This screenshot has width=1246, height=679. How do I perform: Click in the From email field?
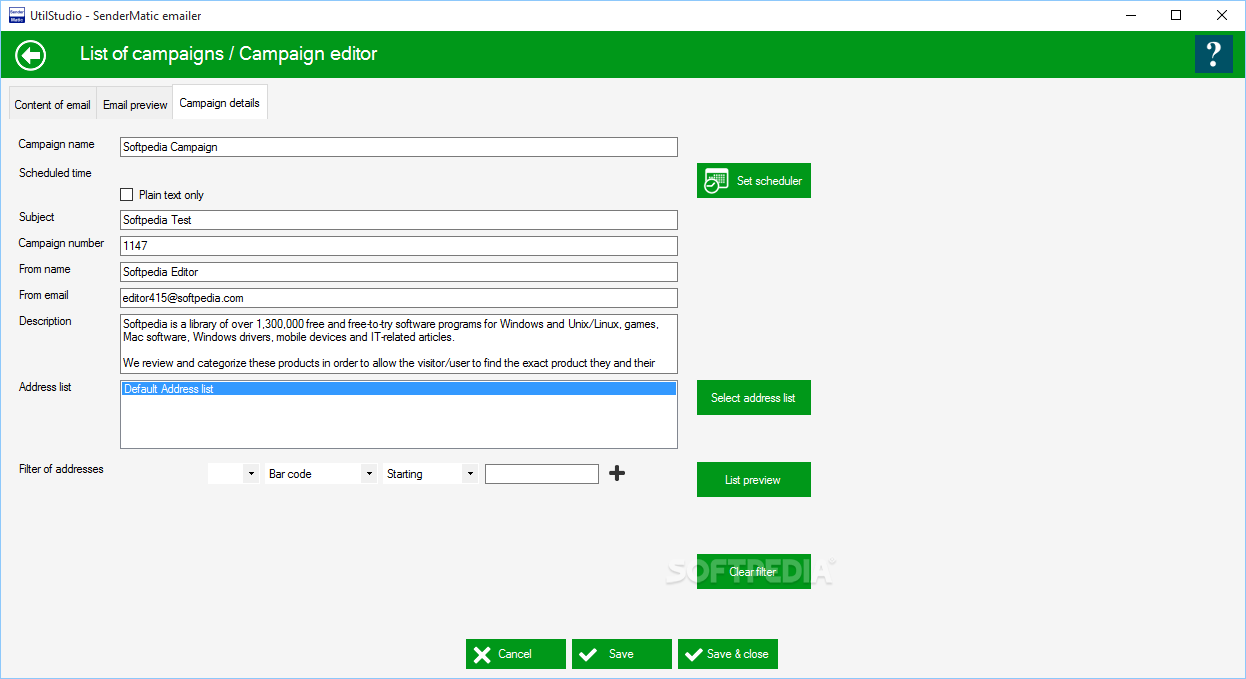click(x=399, y=298)
